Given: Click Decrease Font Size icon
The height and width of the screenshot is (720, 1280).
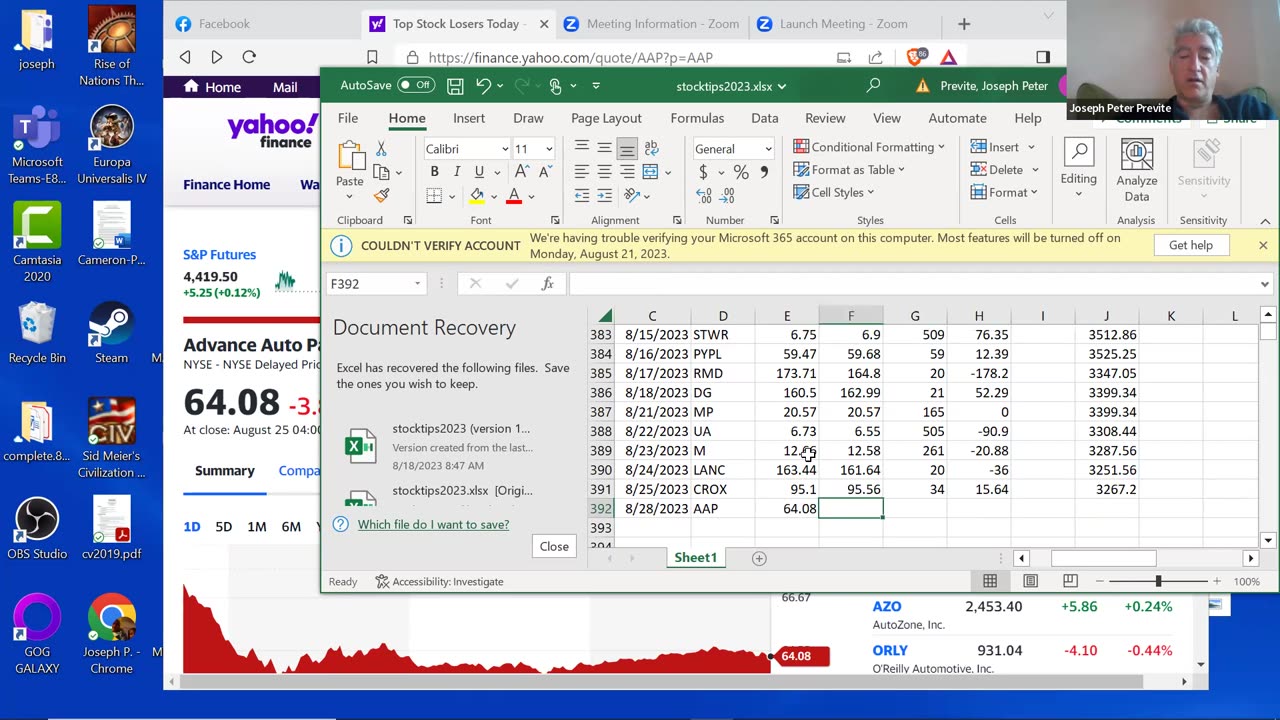Looking at the screenshot, I should pyautogui.click(x=545, y=172).
